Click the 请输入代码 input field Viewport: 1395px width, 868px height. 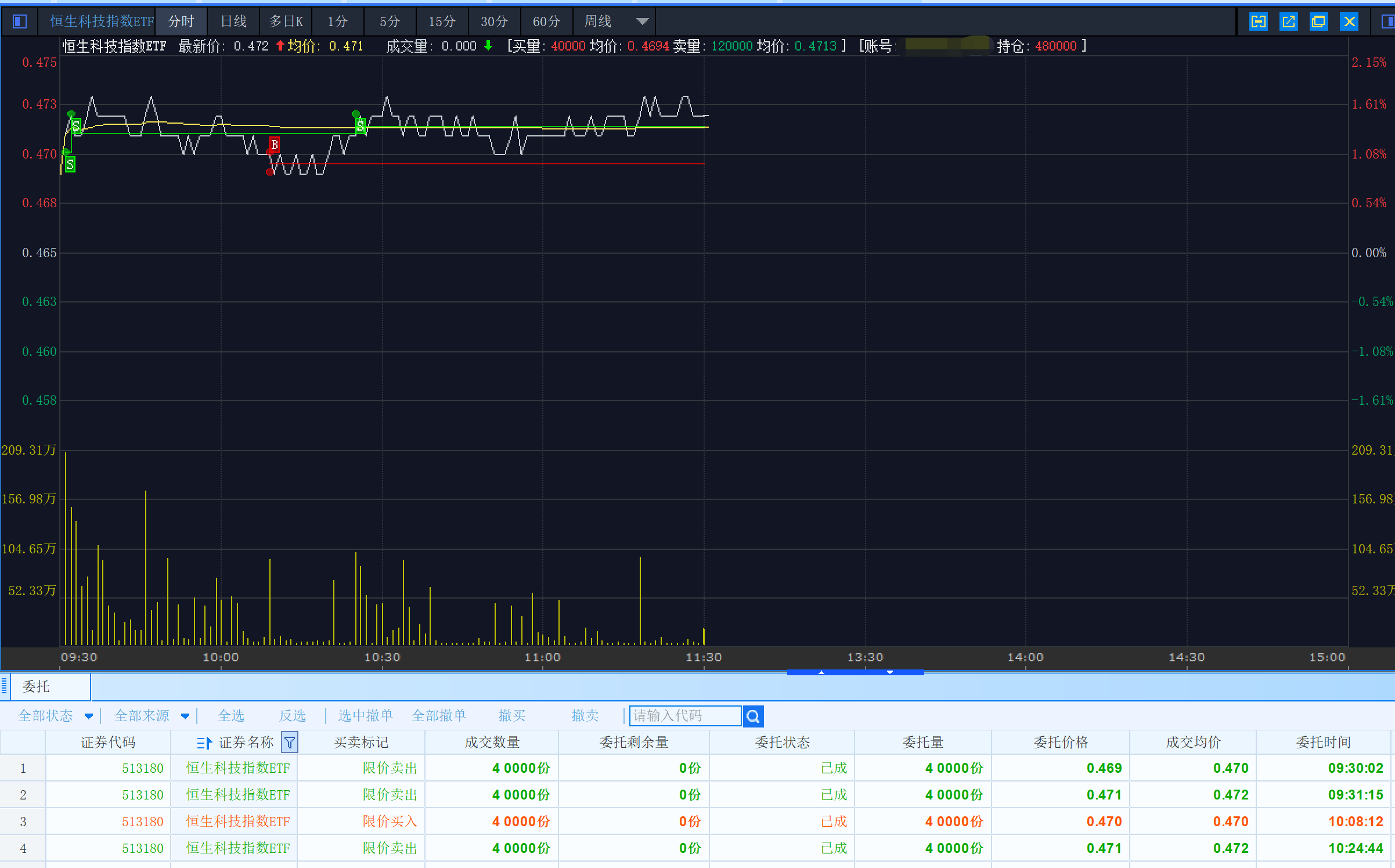coord(685,716)
